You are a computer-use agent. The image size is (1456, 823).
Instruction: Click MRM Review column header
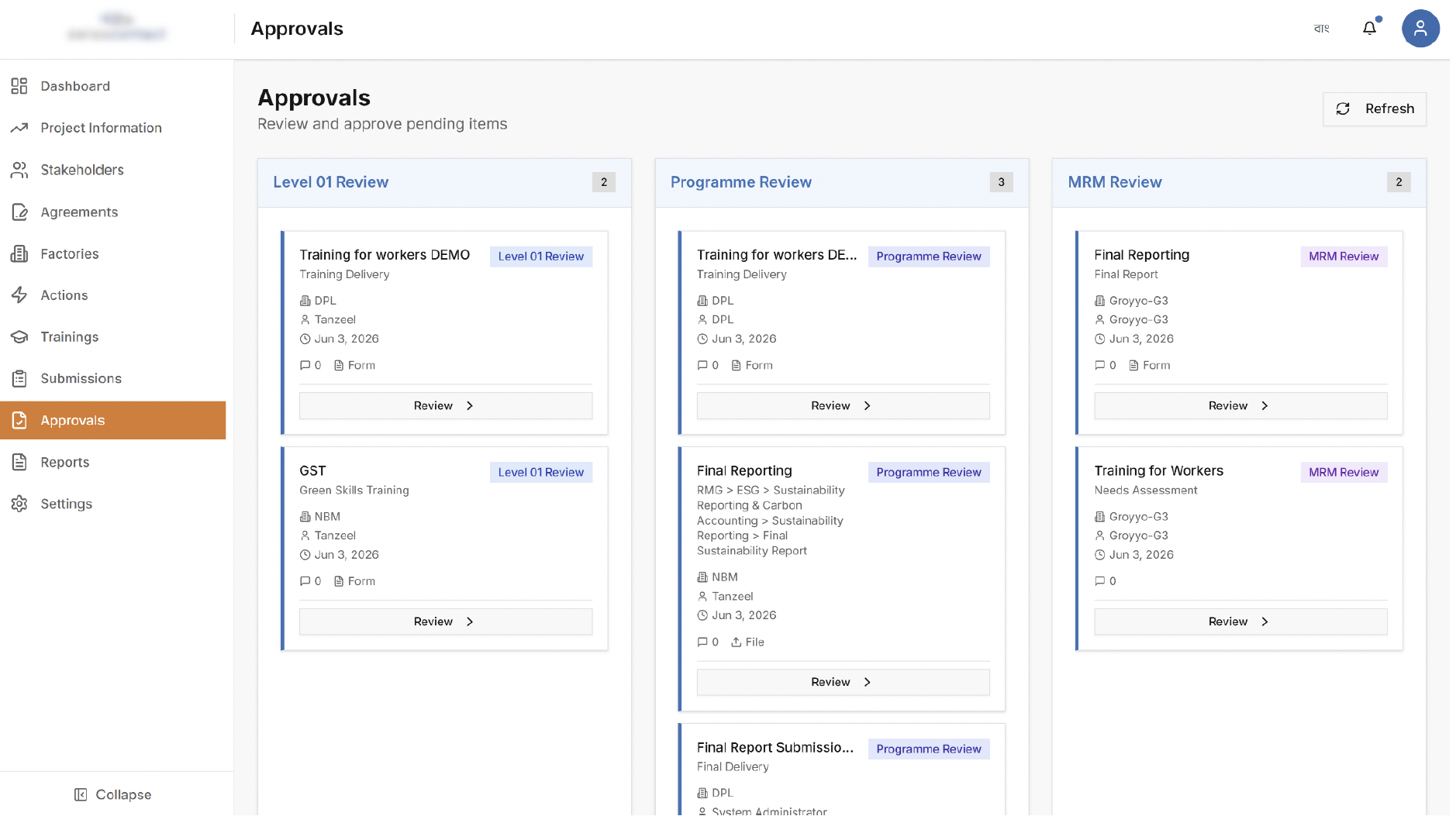tap(1115, 182)
